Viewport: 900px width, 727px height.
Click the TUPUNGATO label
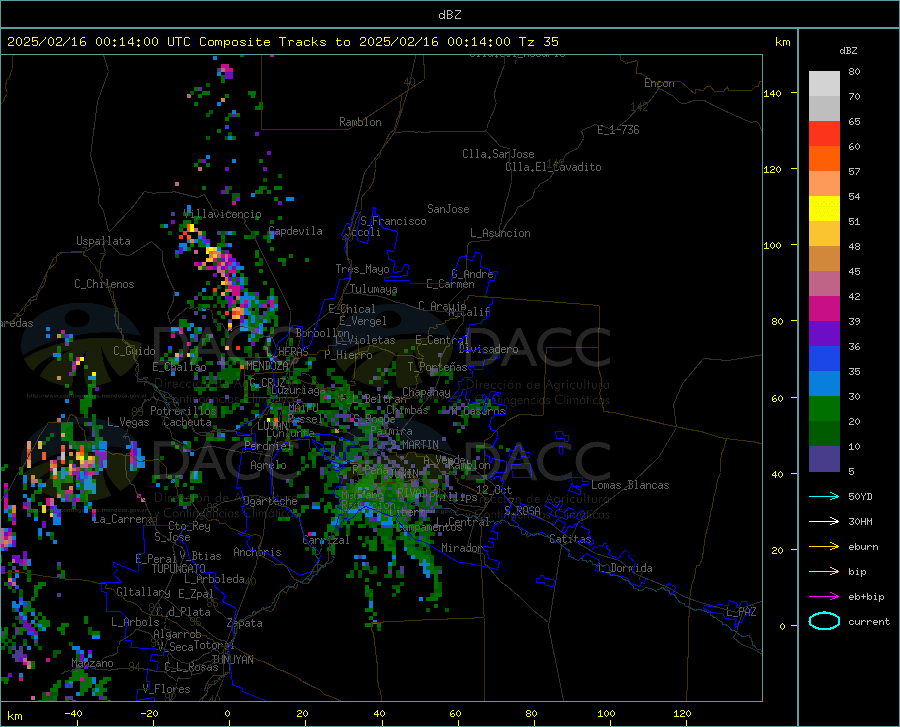[x=179, y=569]
